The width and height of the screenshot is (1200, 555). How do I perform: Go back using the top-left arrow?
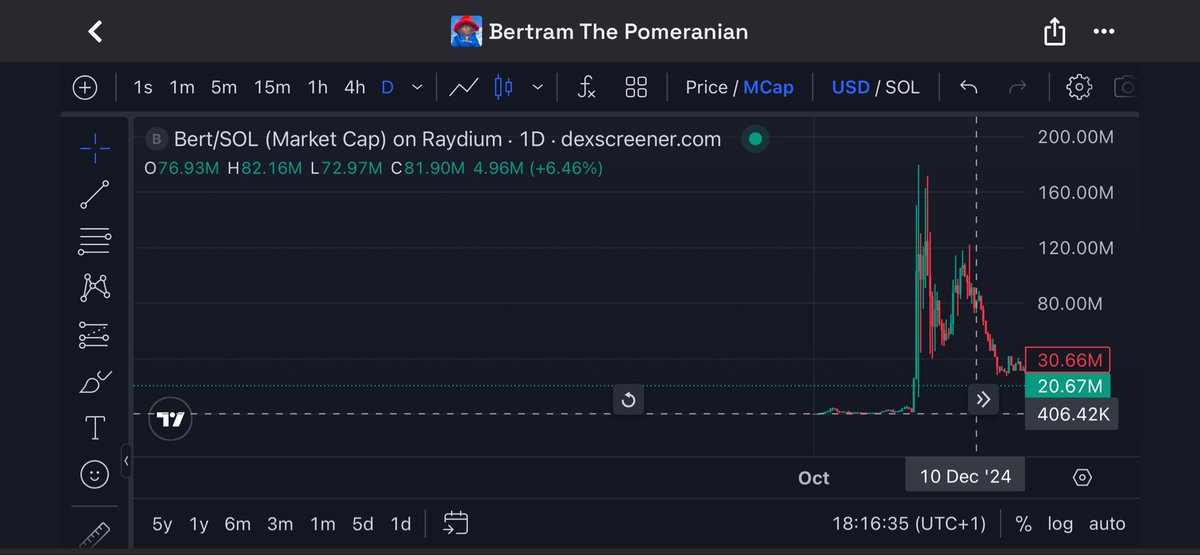coord(95,32)
